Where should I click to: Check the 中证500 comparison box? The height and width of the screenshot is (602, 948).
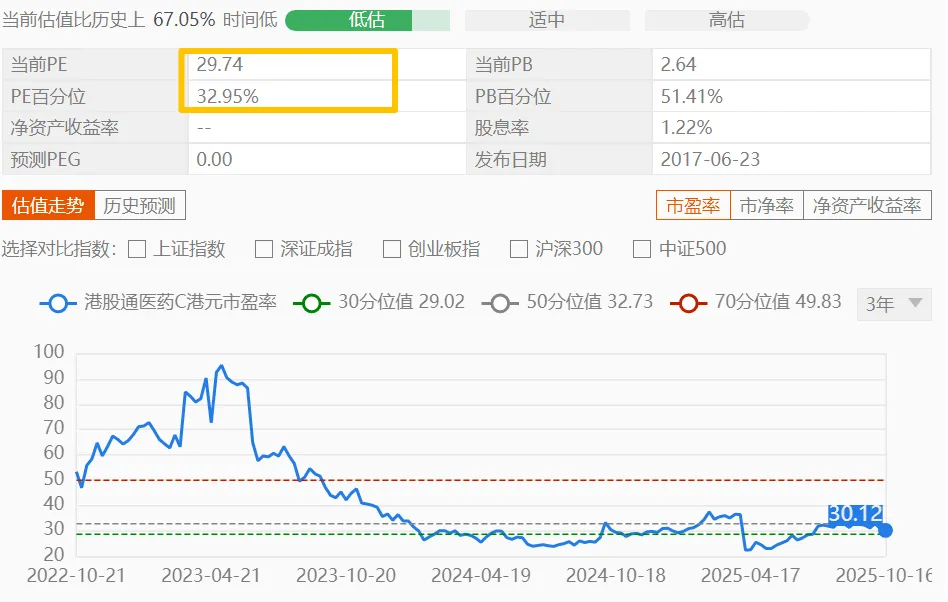[x=643, y=249]
